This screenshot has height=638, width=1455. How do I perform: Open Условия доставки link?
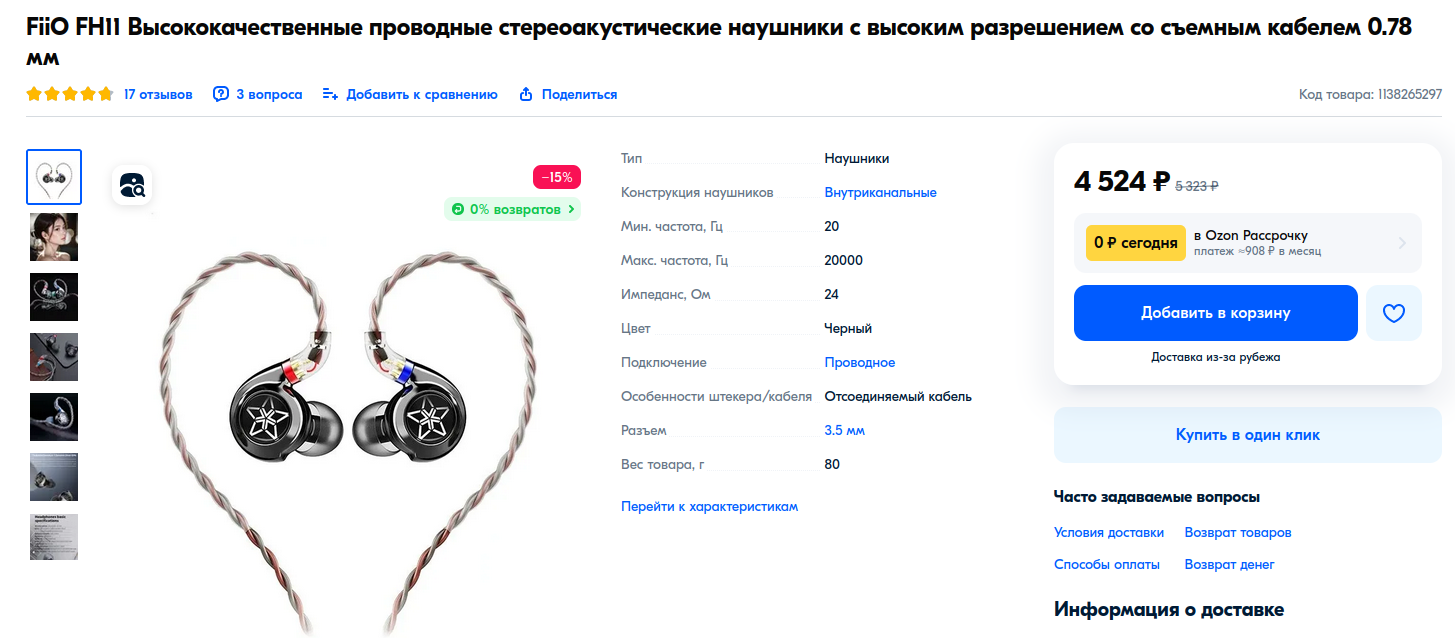(1109, 532)
